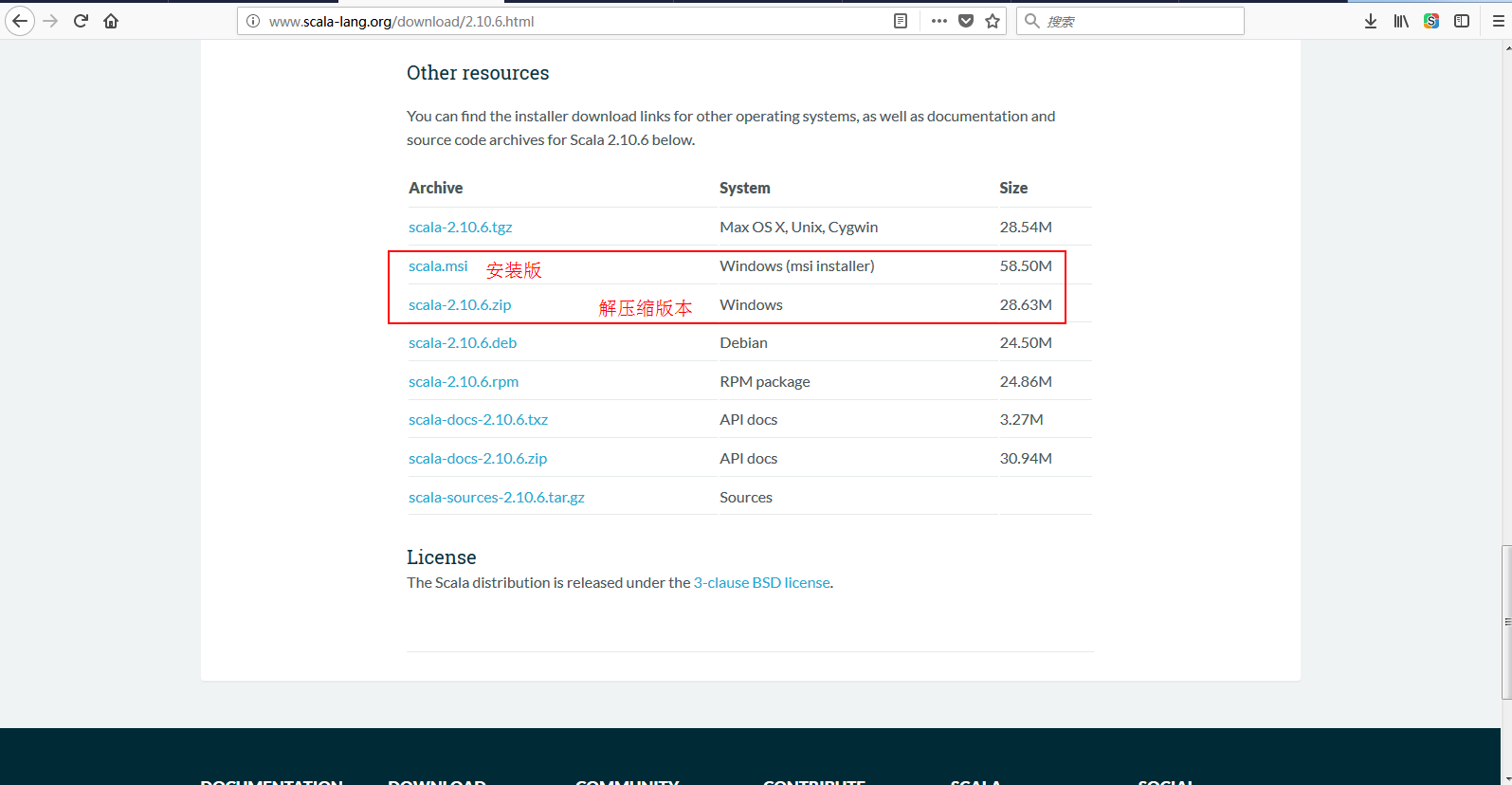This screenshot has height=785, width=1512.
Task: Toggle reader view icon in address bar
Action: 901,21
